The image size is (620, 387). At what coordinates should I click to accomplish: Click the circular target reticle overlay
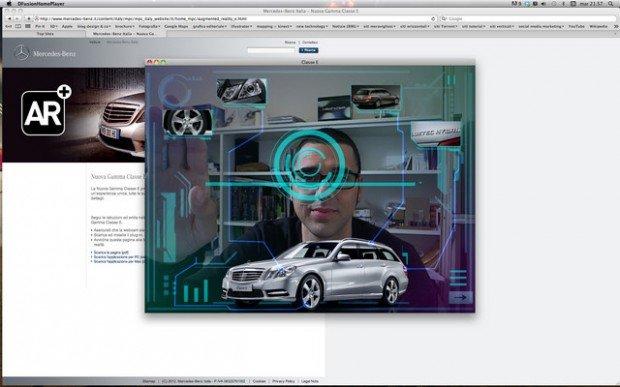310,165
